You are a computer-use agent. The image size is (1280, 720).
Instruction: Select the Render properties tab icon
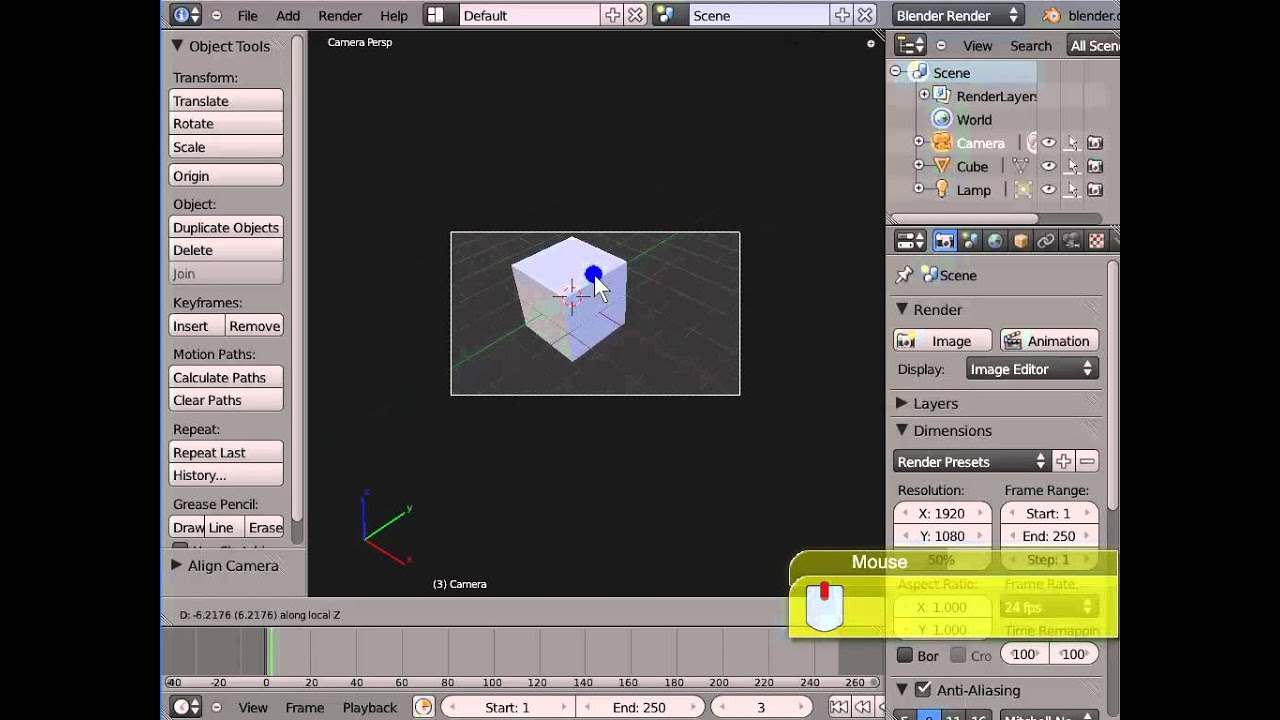(x=944, y=241)
